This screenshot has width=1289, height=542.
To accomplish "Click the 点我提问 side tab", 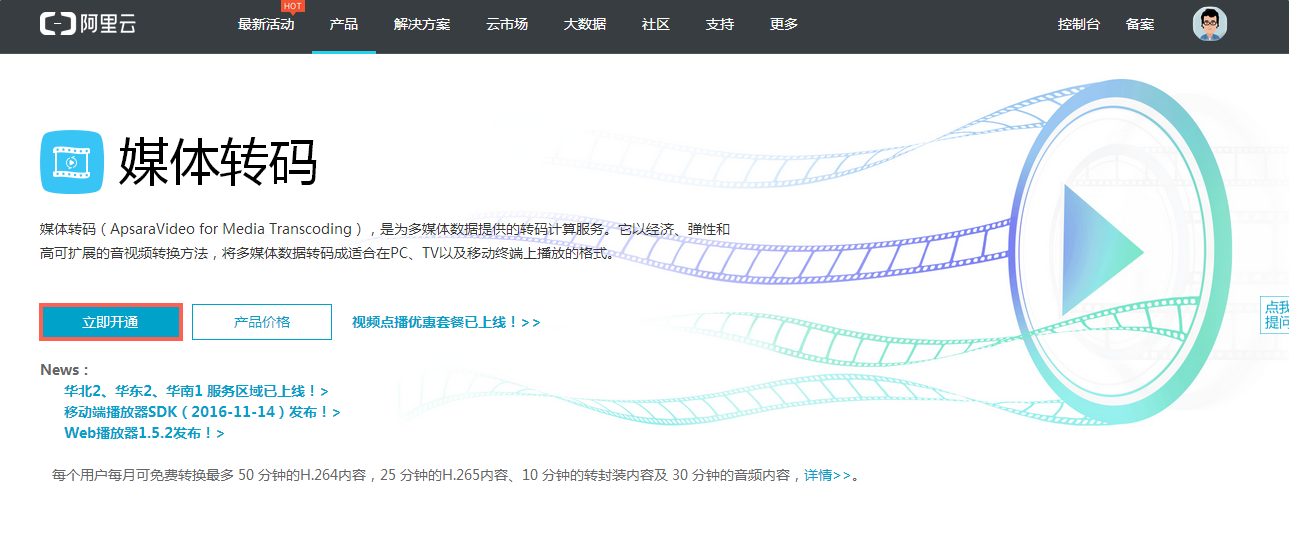I will click(1276, 315).
